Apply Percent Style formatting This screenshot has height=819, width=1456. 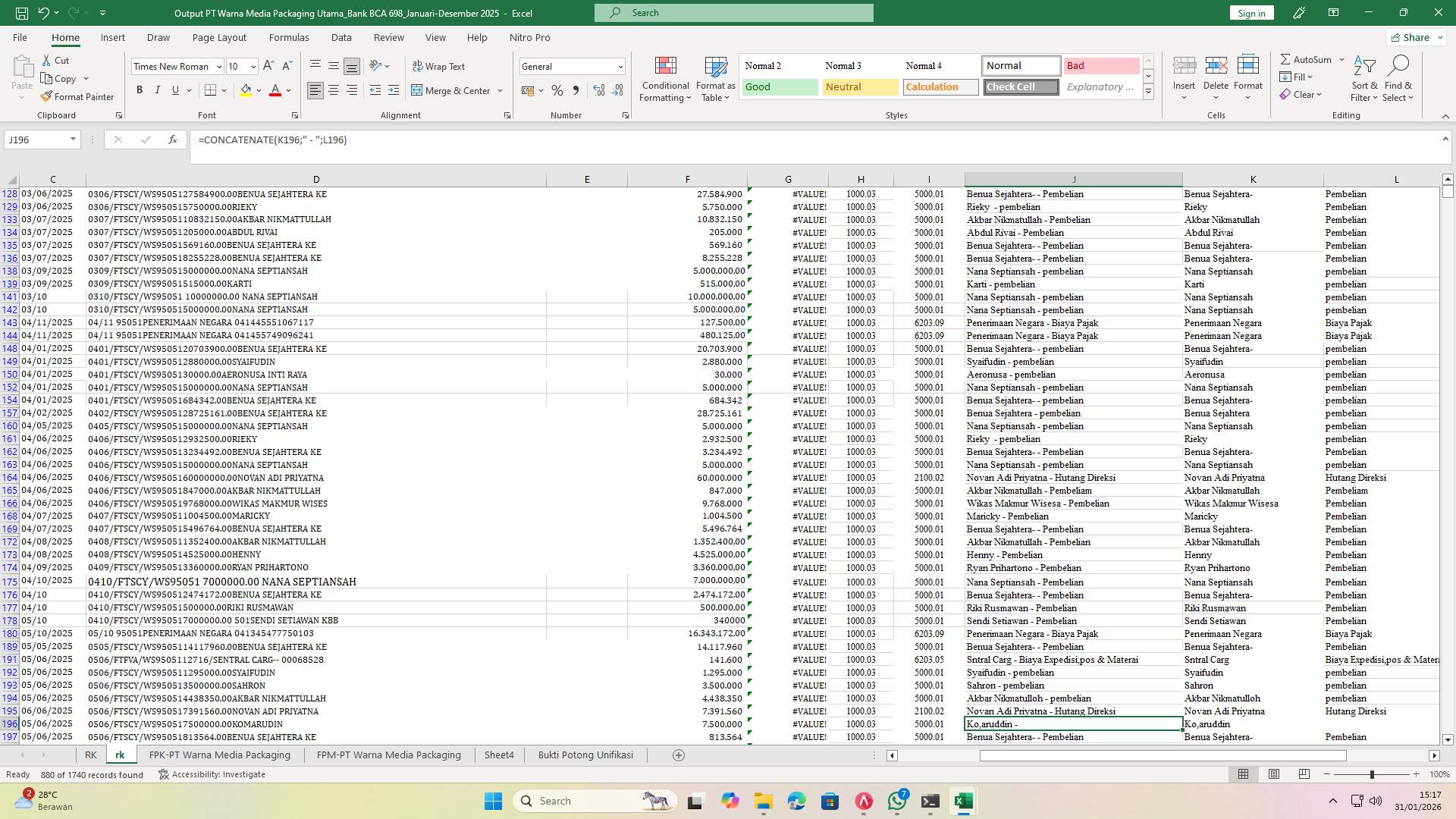(x=557, y=89)
